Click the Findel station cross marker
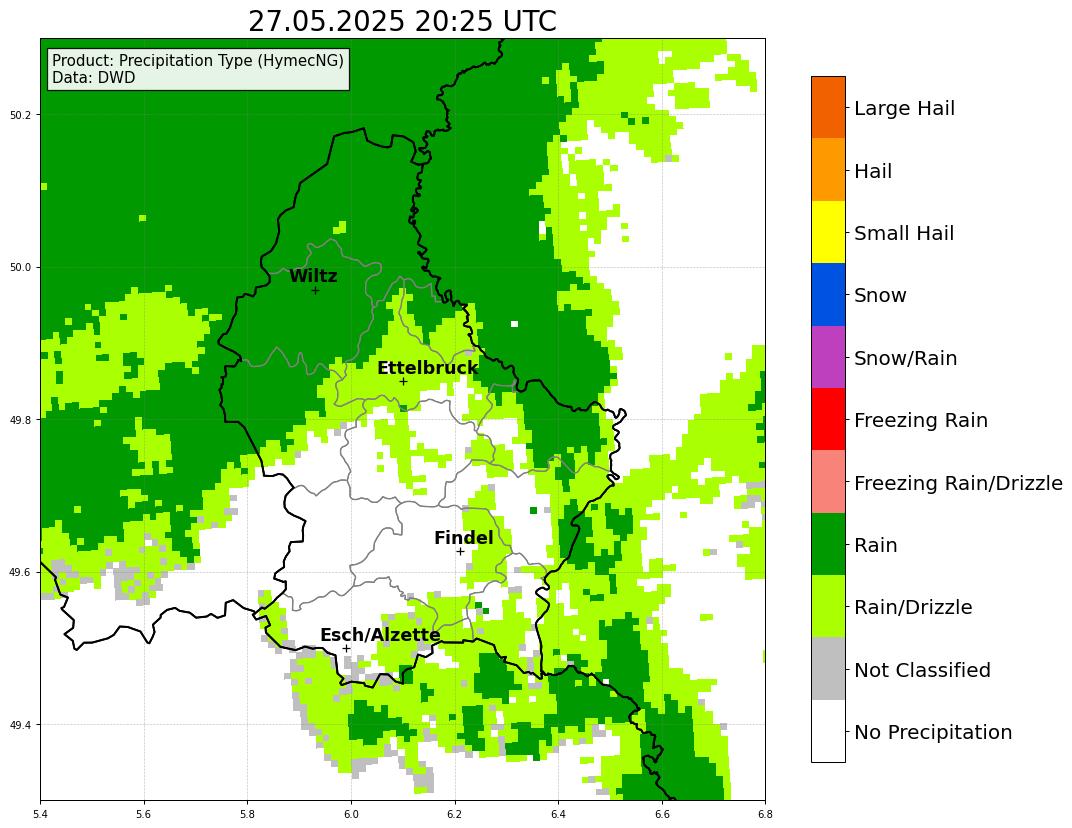The height and width of the screenshot is (828, 1072). [460, 551]
